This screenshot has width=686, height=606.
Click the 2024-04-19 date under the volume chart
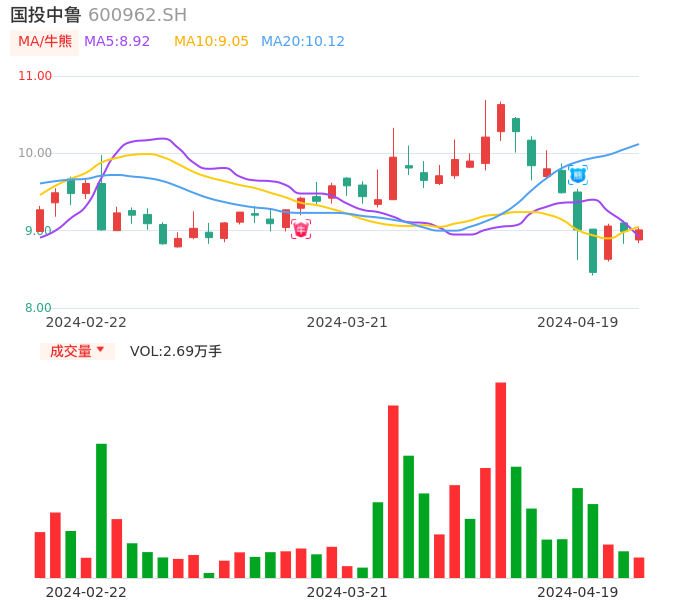pos(577,592)
